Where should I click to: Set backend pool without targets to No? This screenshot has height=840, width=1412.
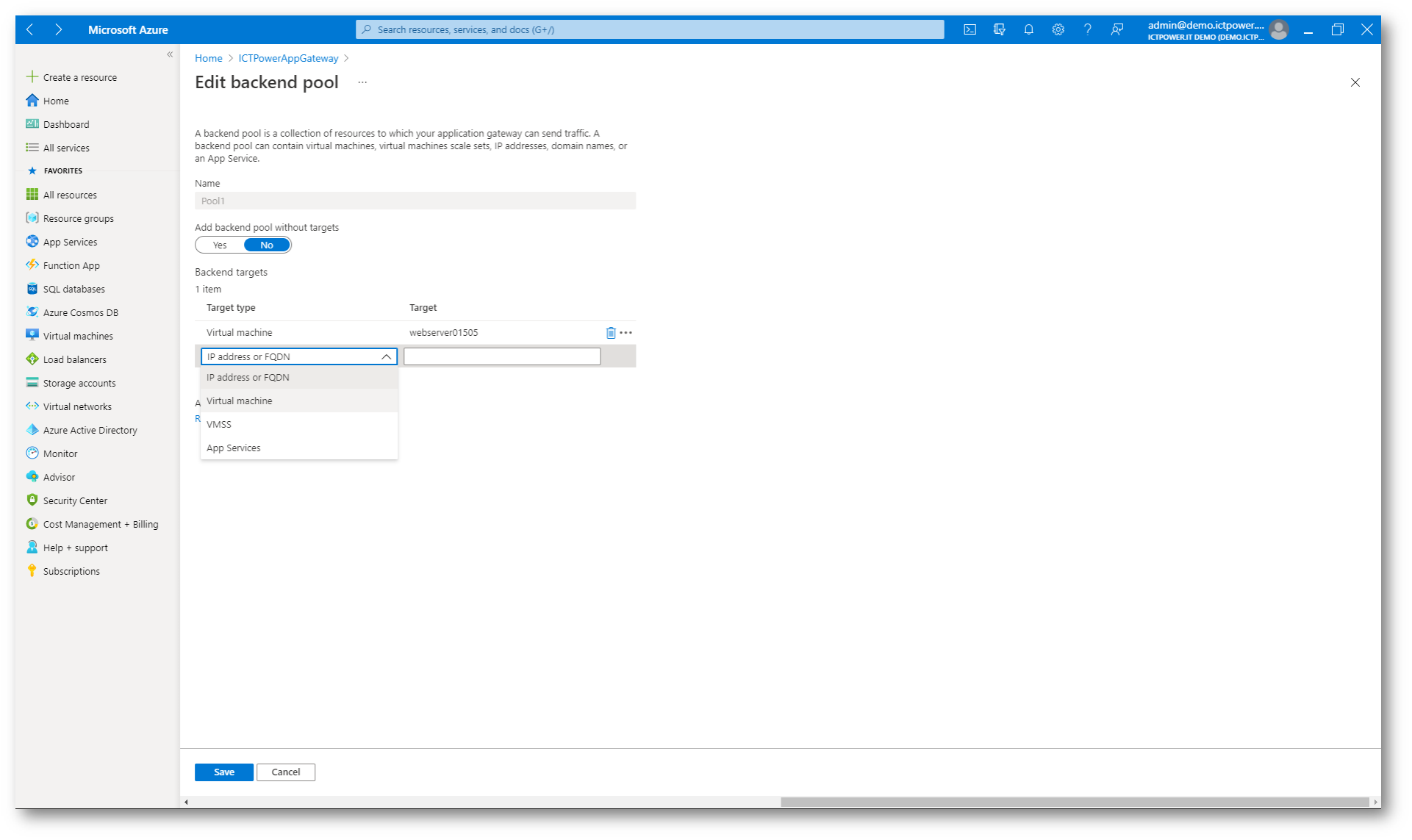267,245
